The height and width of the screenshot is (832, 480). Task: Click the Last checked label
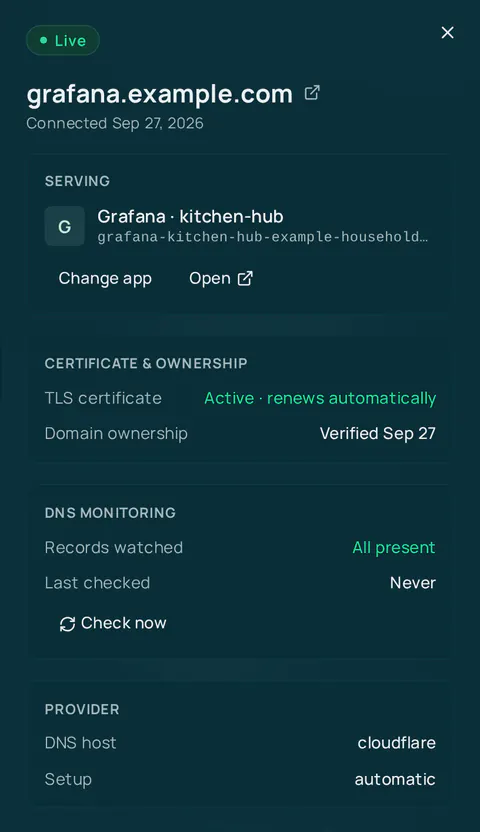pos(98,583)
